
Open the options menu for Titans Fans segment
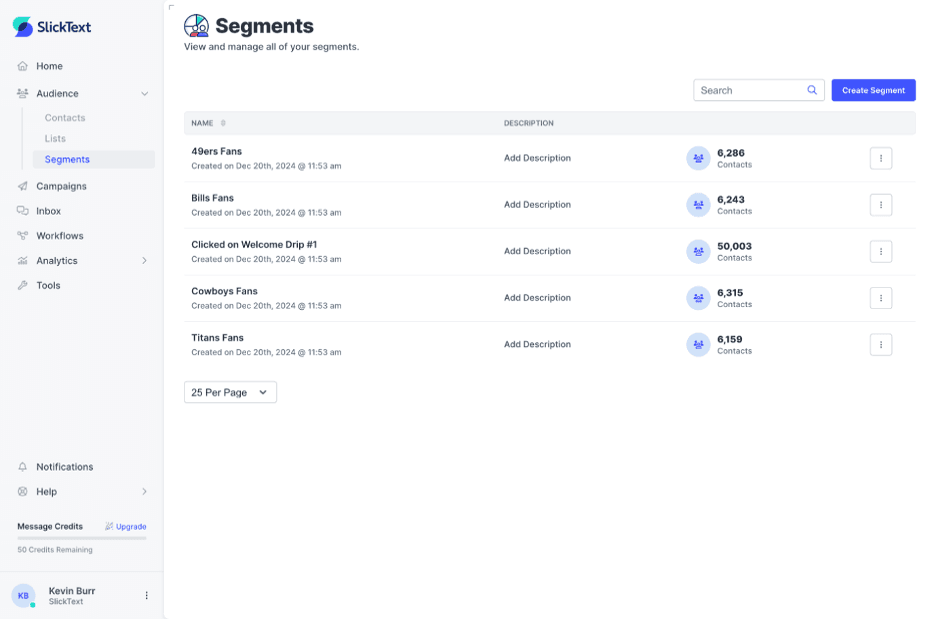coord(881,344)
